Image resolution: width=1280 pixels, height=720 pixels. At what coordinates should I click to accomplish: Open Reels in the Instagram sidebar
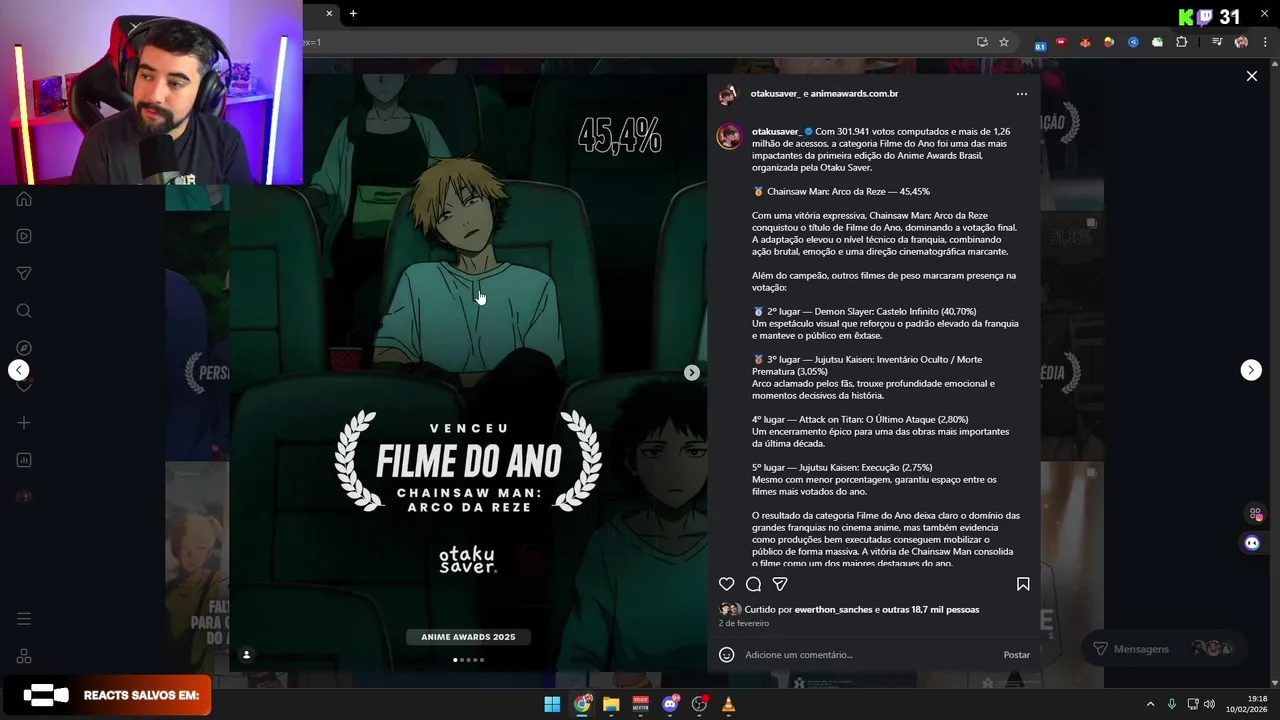coord(24,236)
